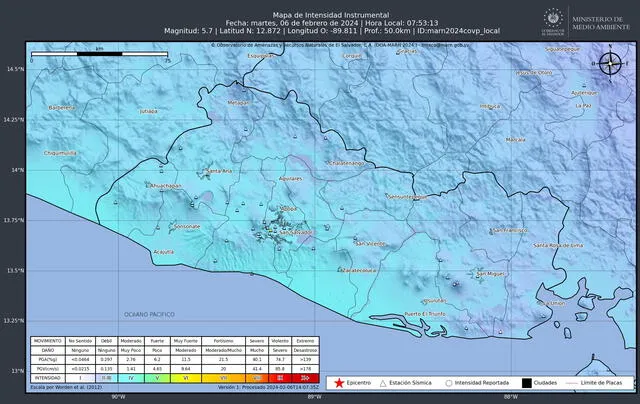Click the map distance scale bar
The width and height of the screenshot is (640, 404).
click(100, 51)
